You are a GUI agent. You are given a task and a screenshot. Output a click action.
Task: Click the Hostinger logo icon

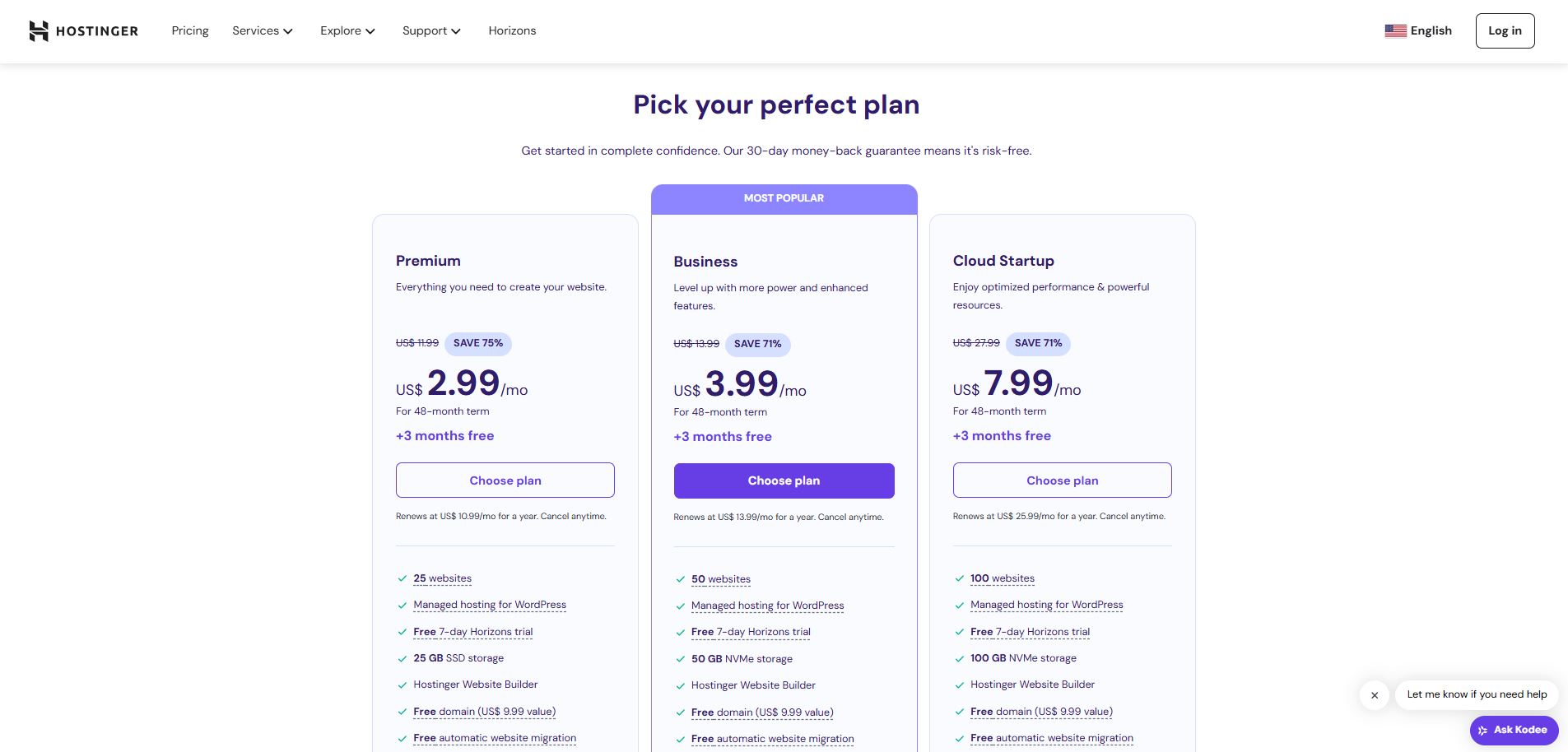39,31
